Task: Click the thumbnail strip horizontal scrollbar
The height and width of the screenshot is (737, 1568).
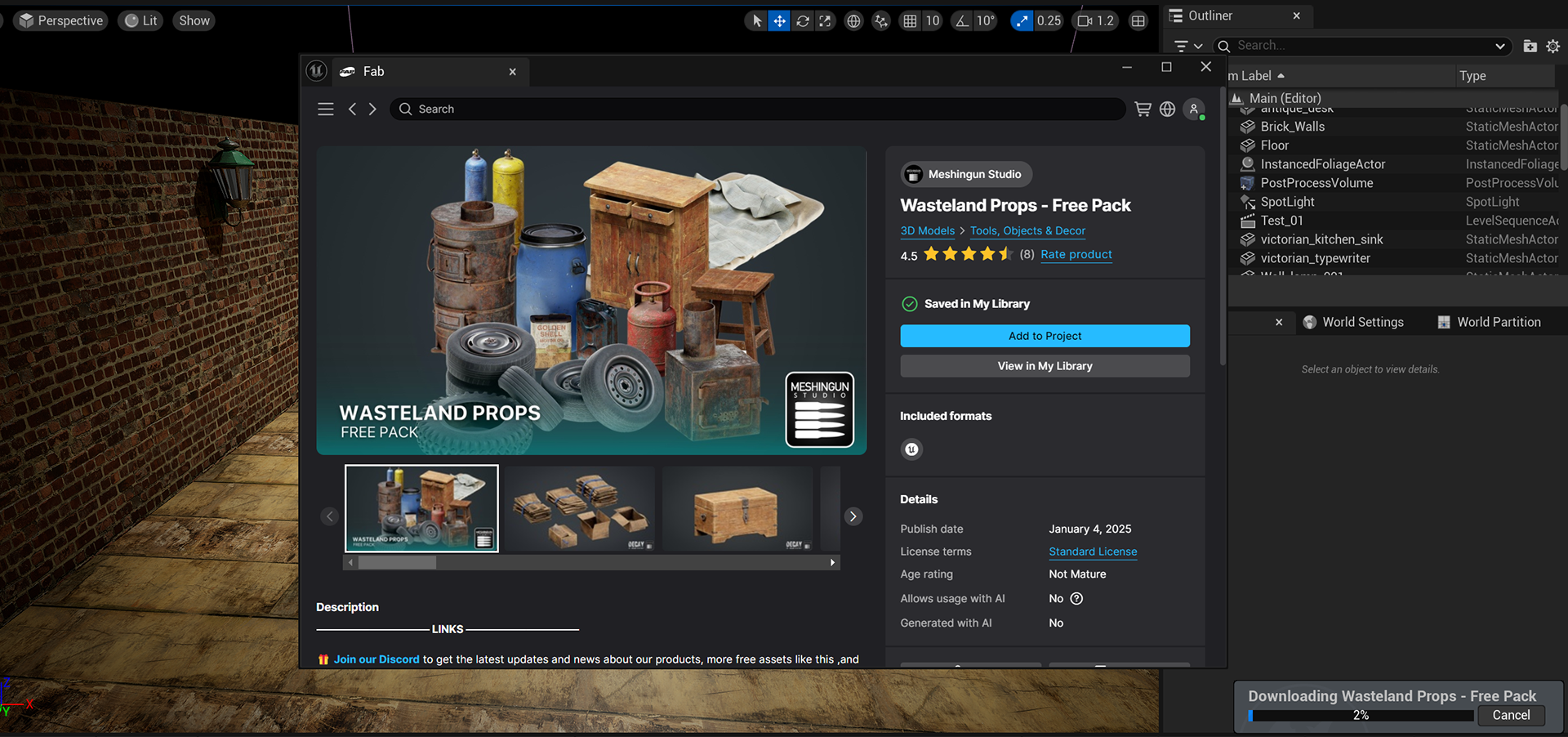Action: tap(397, 562)
